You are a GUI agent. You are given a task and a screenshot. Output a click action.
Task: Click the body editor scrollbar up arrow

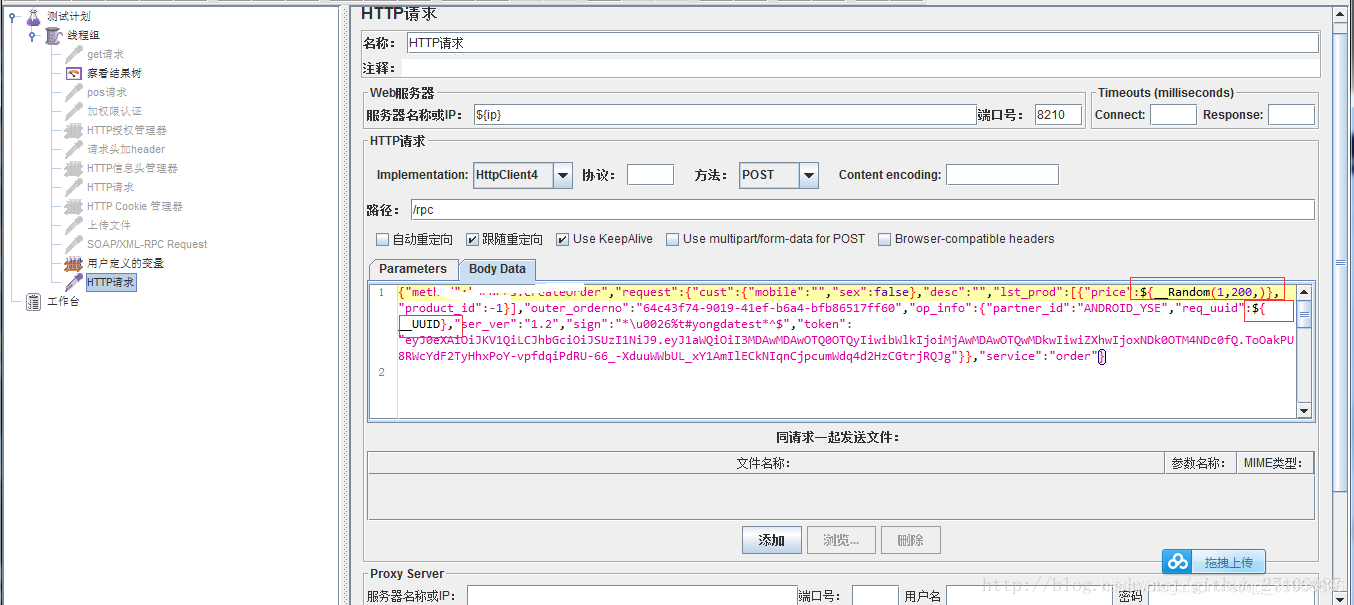[1304, 293]
